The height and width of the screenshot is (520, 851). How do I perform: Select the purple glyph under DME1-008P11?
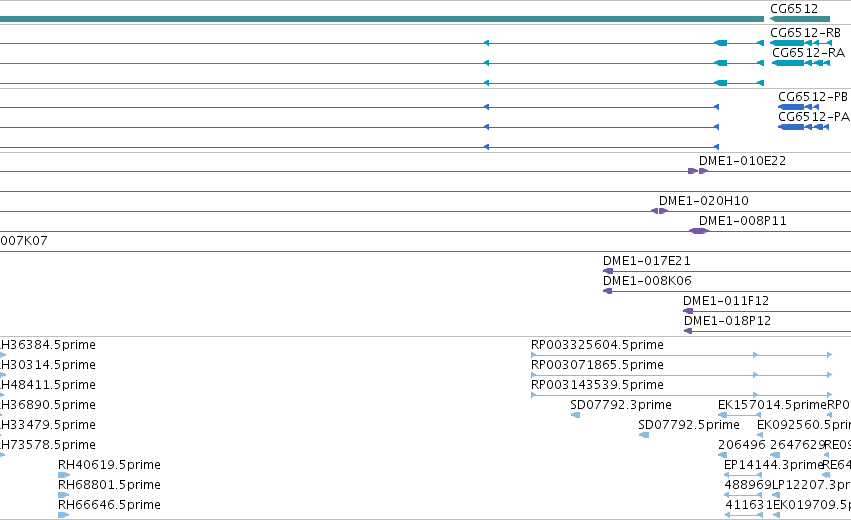[x=698, y=231]
